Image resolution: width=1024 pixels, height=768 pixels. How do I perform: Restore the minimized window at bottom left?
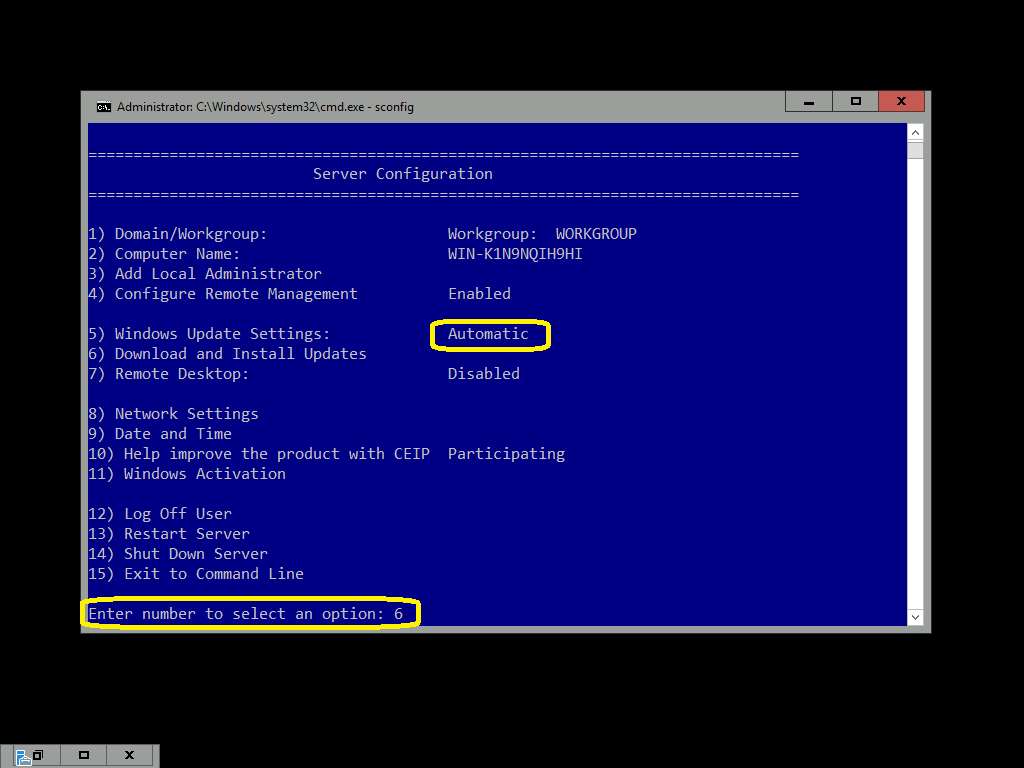(38, 756)
